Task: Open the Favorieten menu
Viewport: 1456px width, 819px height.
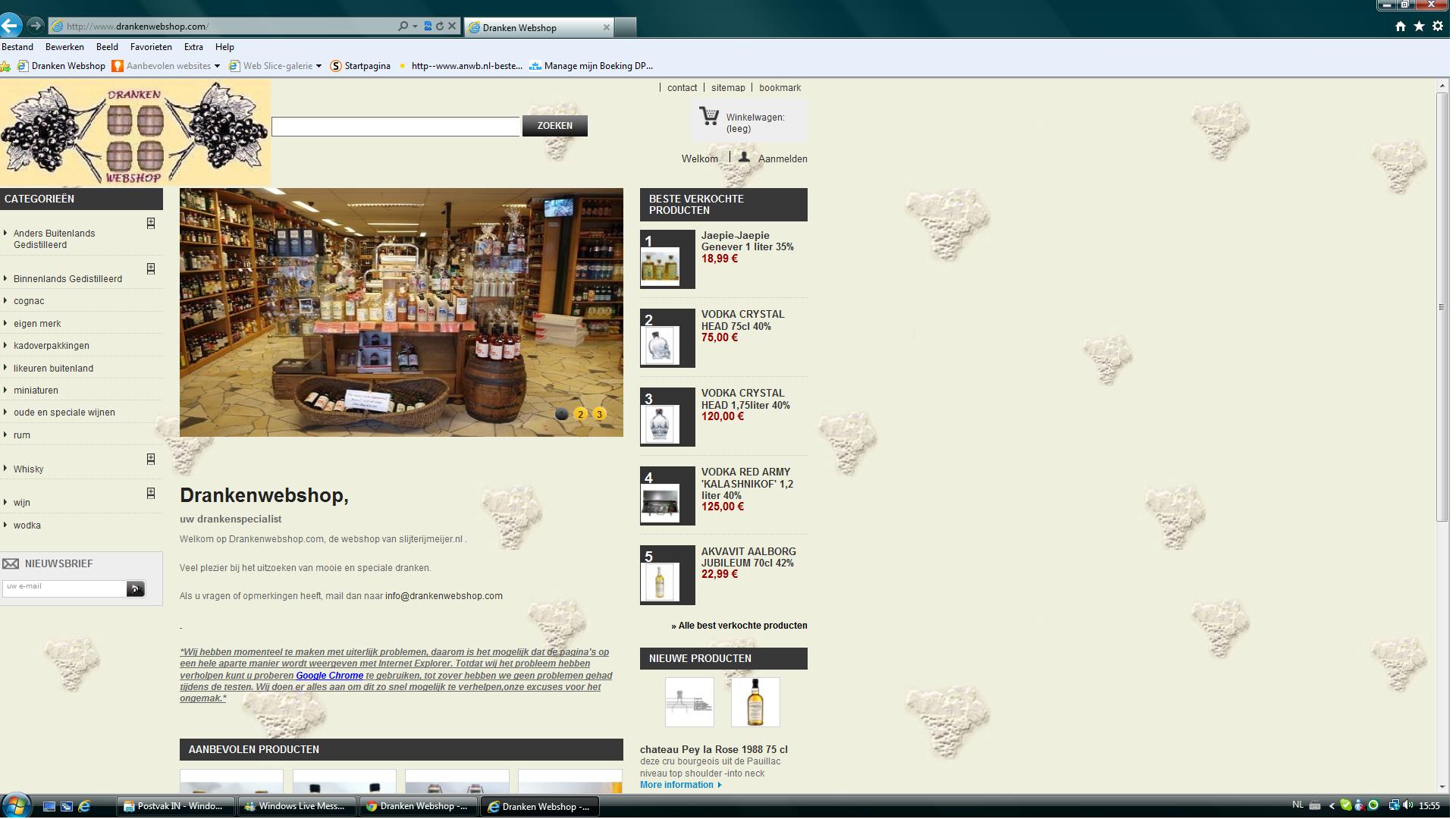Action: point(151,47)
